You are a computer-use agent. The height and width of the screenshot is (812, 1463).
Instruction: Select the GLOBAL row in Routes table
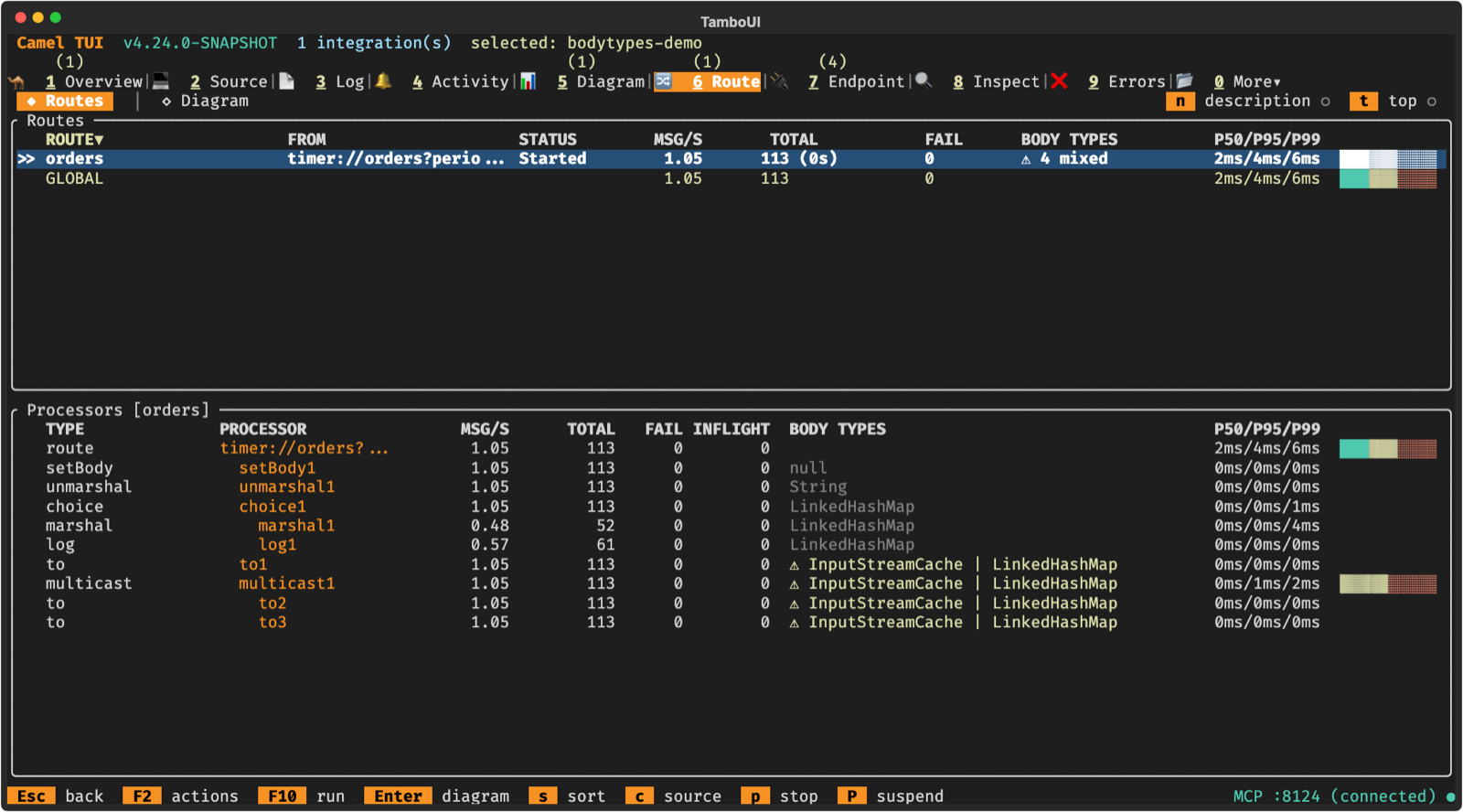731,179
